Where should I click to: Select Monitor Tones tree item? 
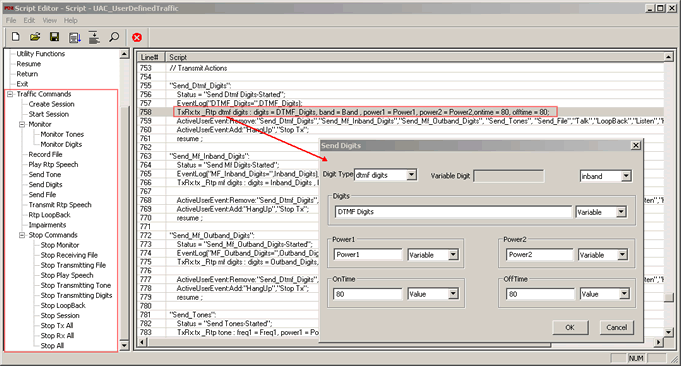coord(62,134)
